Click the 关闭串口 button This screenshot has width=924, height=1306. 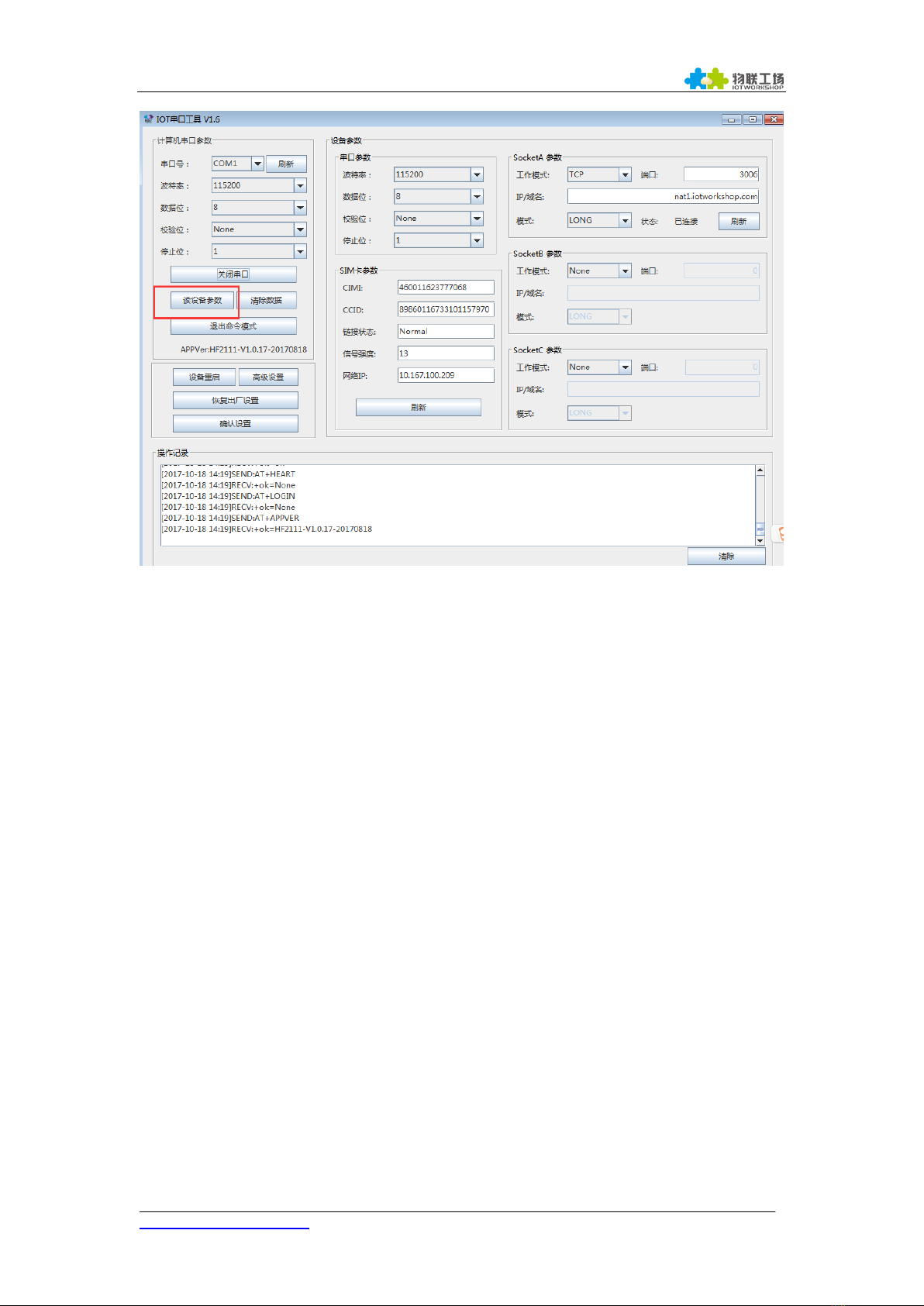(233, 274)
